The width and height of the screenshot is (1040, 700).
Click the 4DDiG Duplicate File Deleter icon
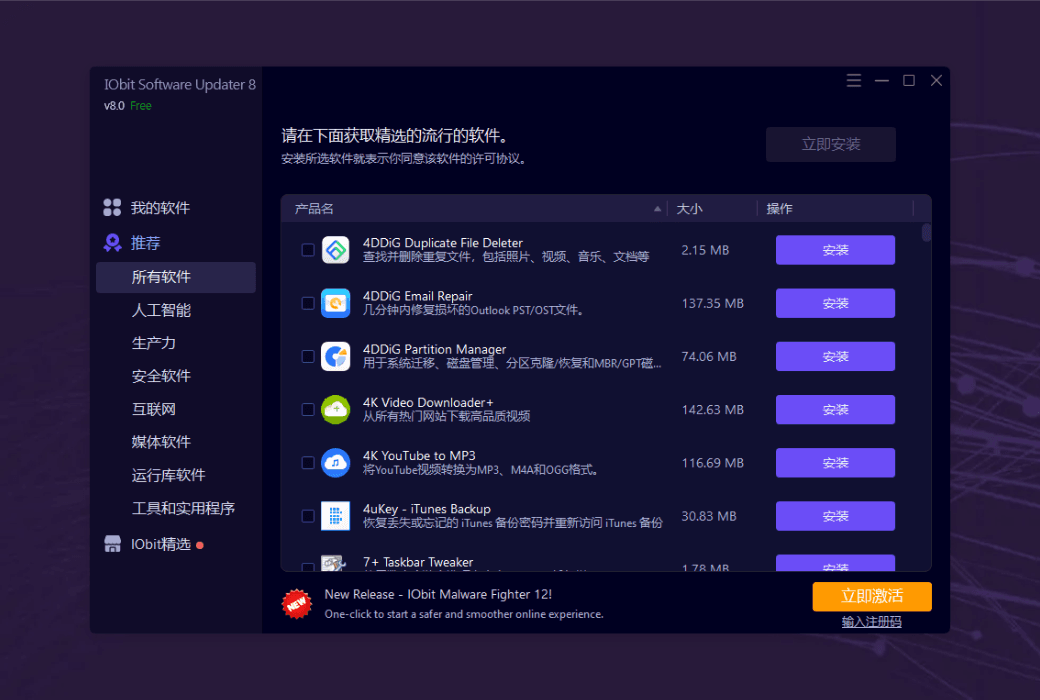(x=336, y=250)
